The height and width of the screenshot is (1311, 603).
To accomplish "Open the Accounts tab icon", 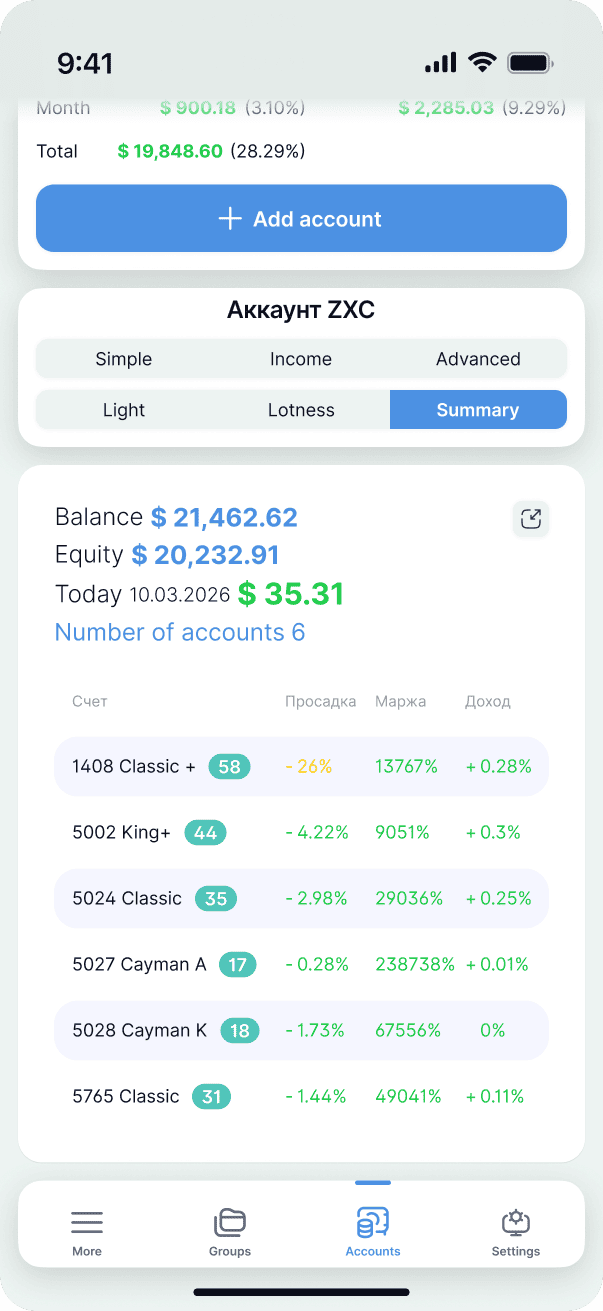I will (x=373, y=1222).
